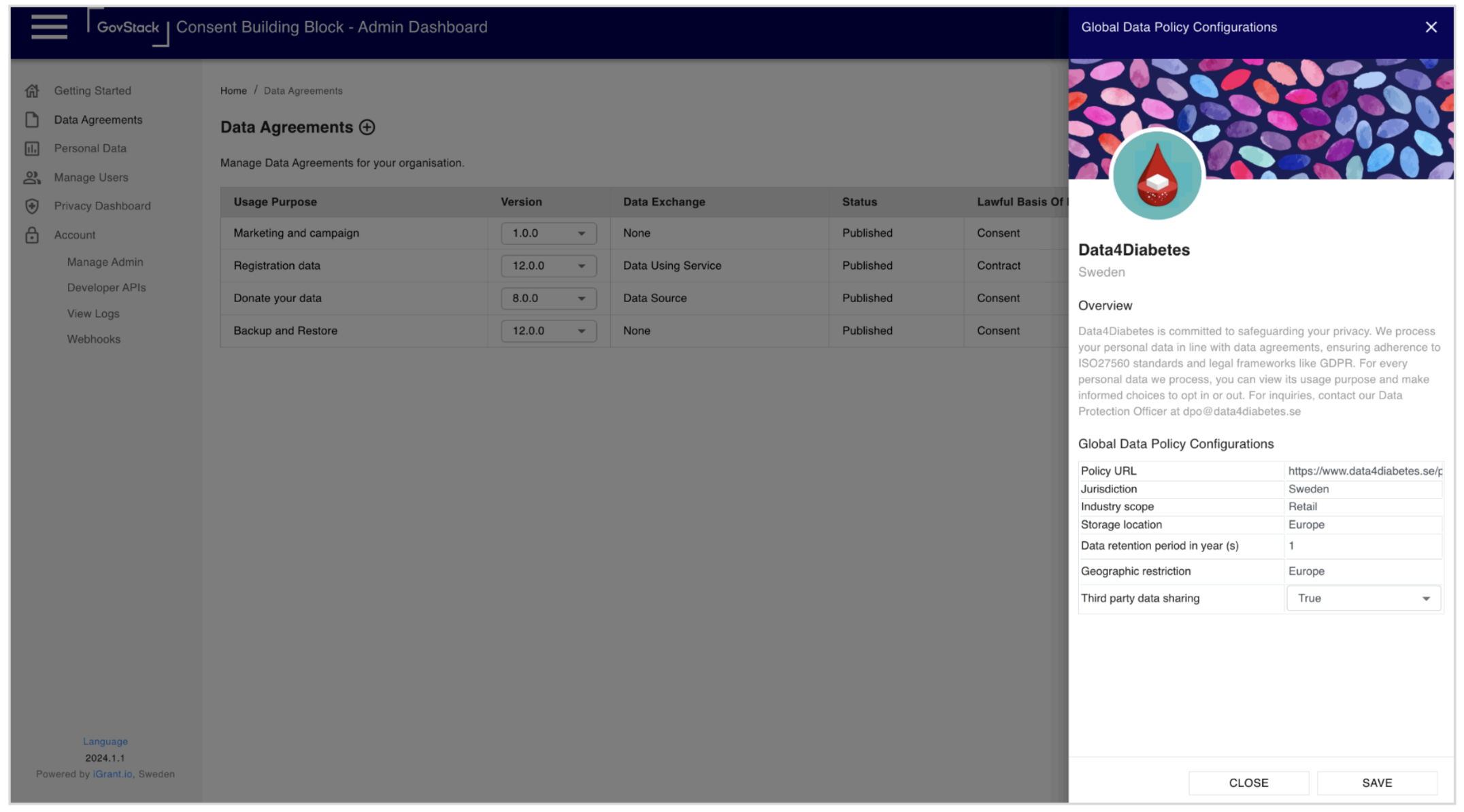Image resolution: width=1464 pixels, height=812 pixels.
Task: Click the Data4Diabetes blood drop logo
Action: (x=1157, y=176)
